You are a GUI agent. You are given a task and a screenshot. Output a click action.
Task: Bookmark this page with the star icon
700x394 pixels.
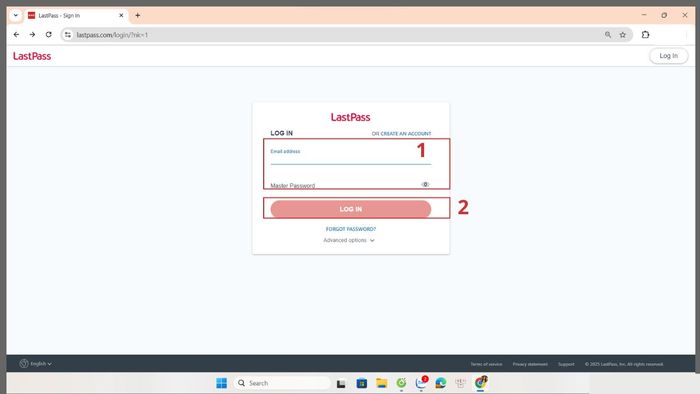click(x=623, y=35)
